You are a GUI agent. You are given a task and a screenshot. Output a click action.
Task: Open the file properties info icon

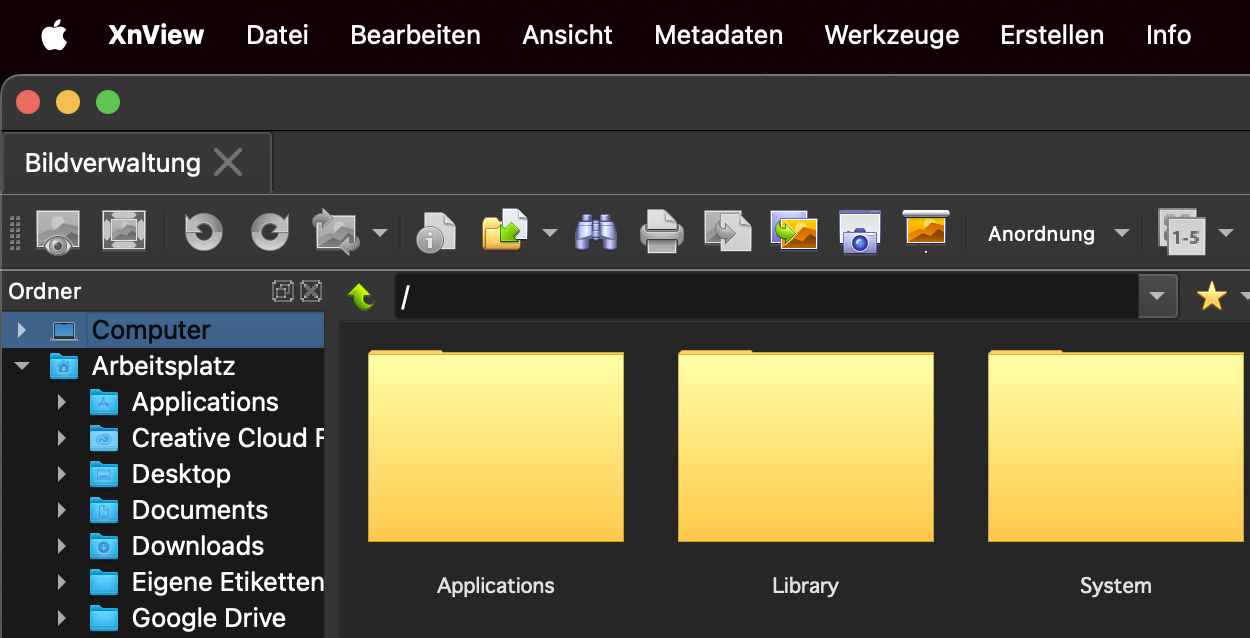coord(436,232)
